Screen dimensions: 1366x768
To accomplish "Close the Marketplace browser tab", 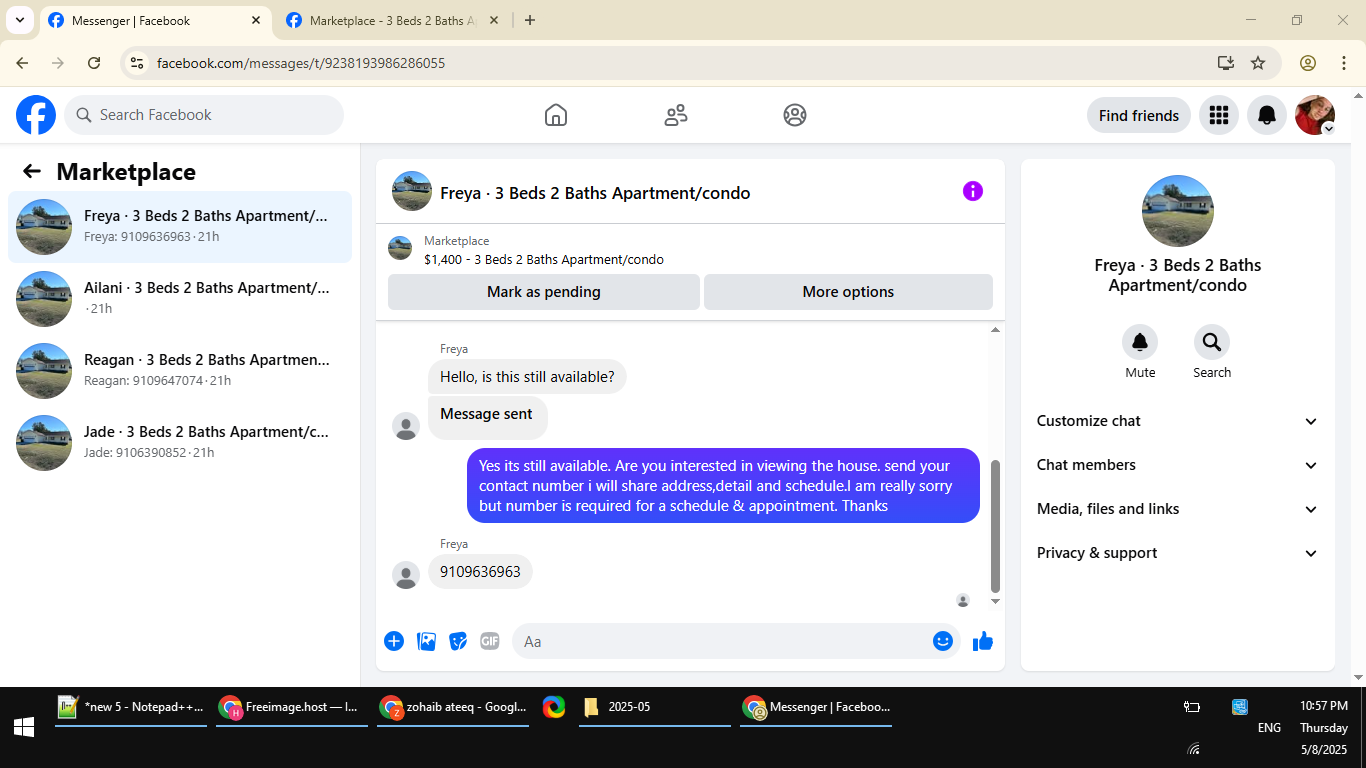I will click(x=494, y=20).
